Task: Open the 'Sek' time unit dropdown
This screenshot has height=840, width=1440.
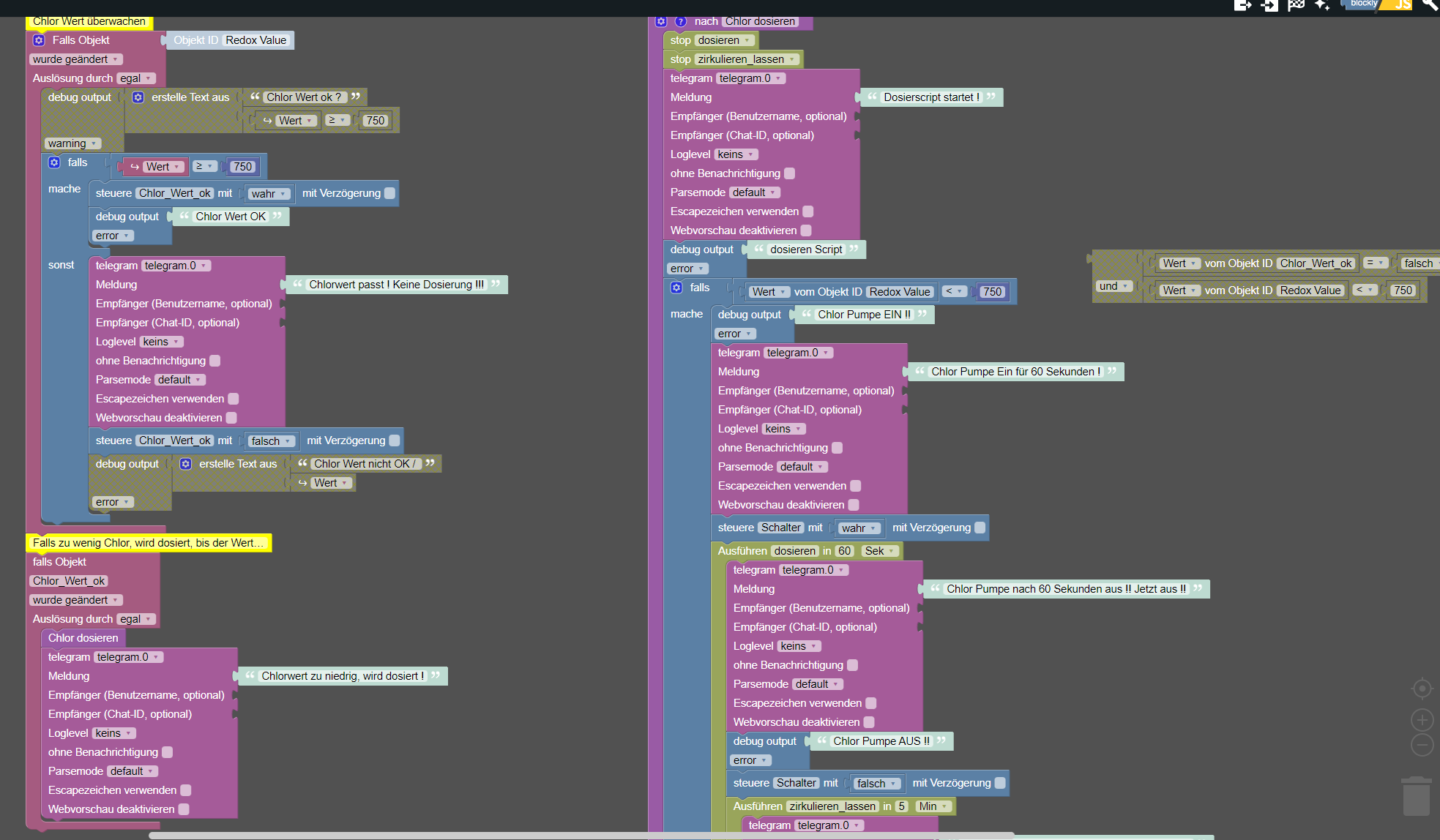Action: point(879,551)
